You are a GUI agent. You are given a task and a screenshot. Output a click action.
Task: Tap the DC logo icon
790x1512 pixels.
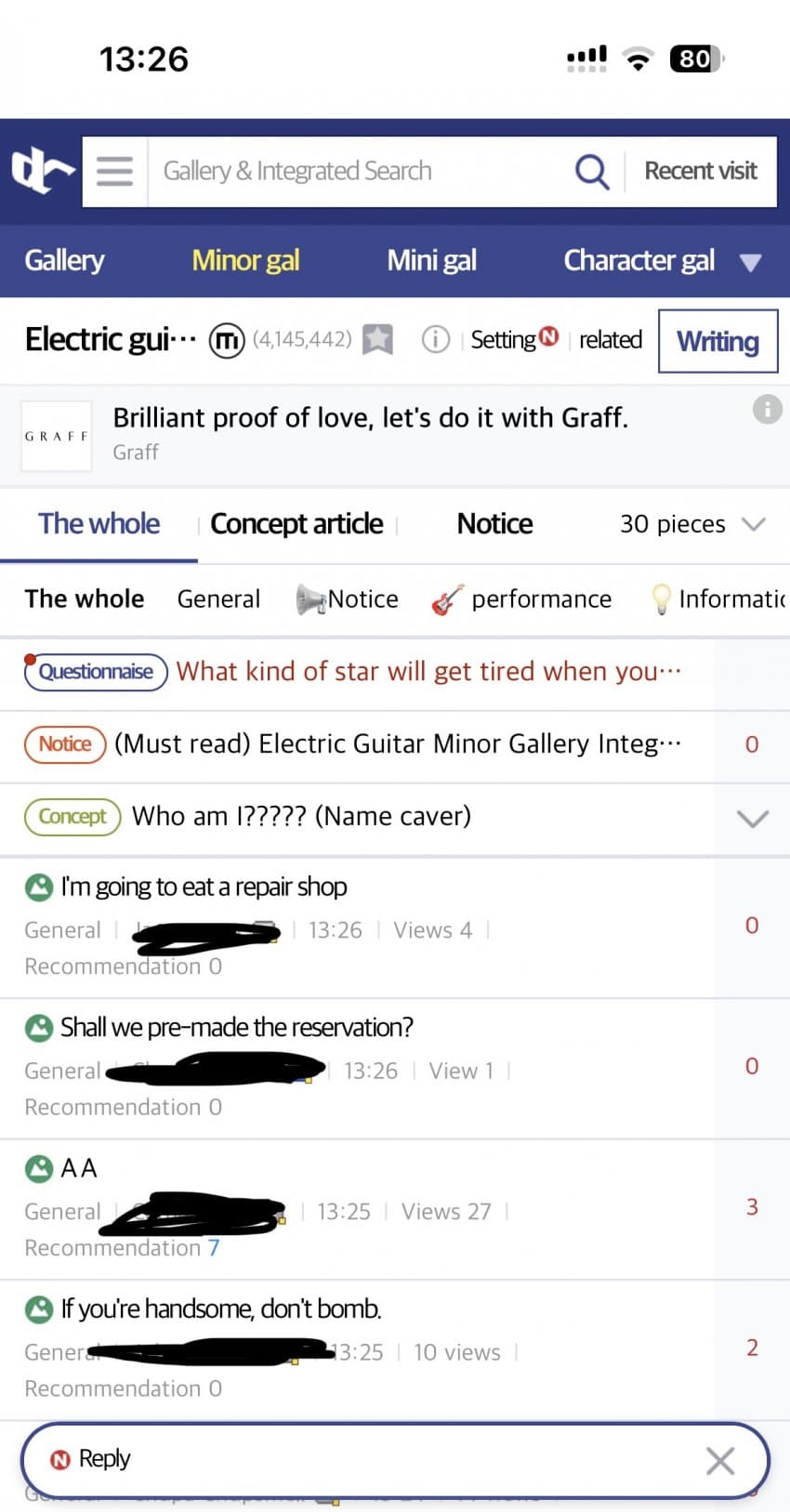pyautogui.click(x=42, y=171)
